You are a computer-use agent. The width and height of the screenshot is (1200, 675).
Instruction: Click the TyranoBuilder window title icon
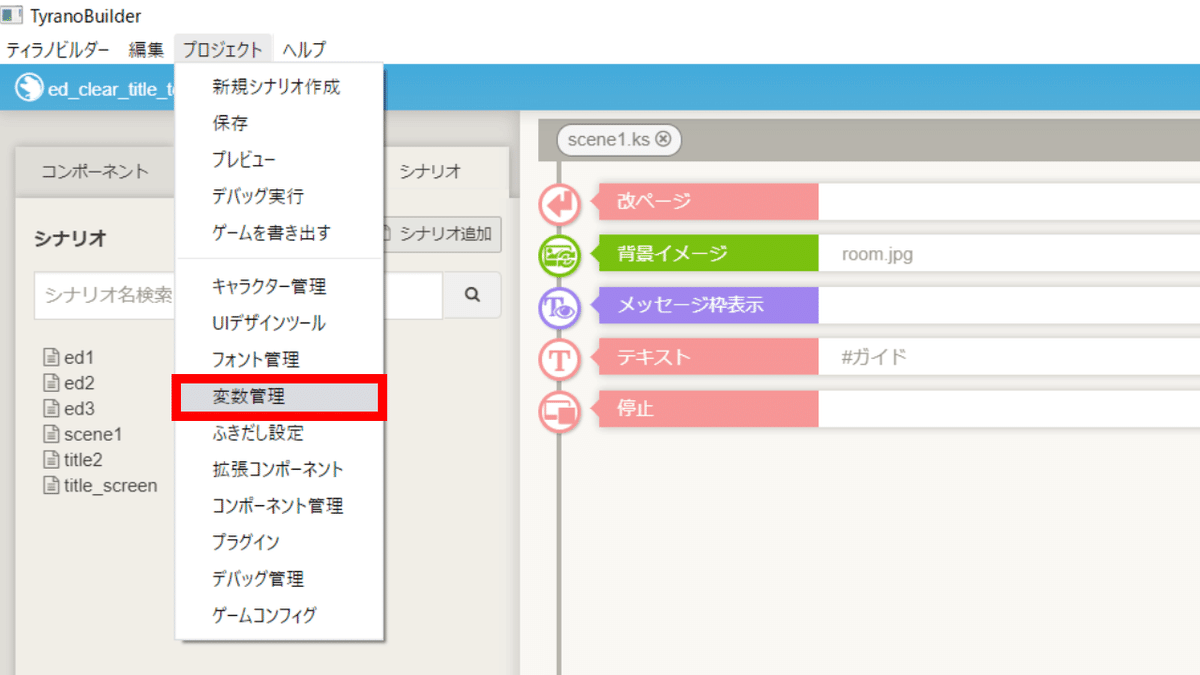click(x=13, y=16)
